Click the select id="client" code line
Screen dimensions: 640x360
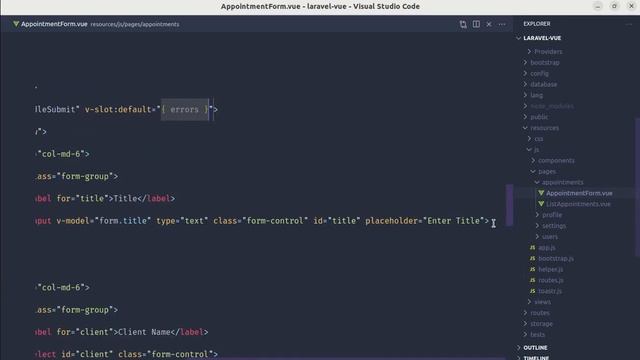tap(127, 354)
